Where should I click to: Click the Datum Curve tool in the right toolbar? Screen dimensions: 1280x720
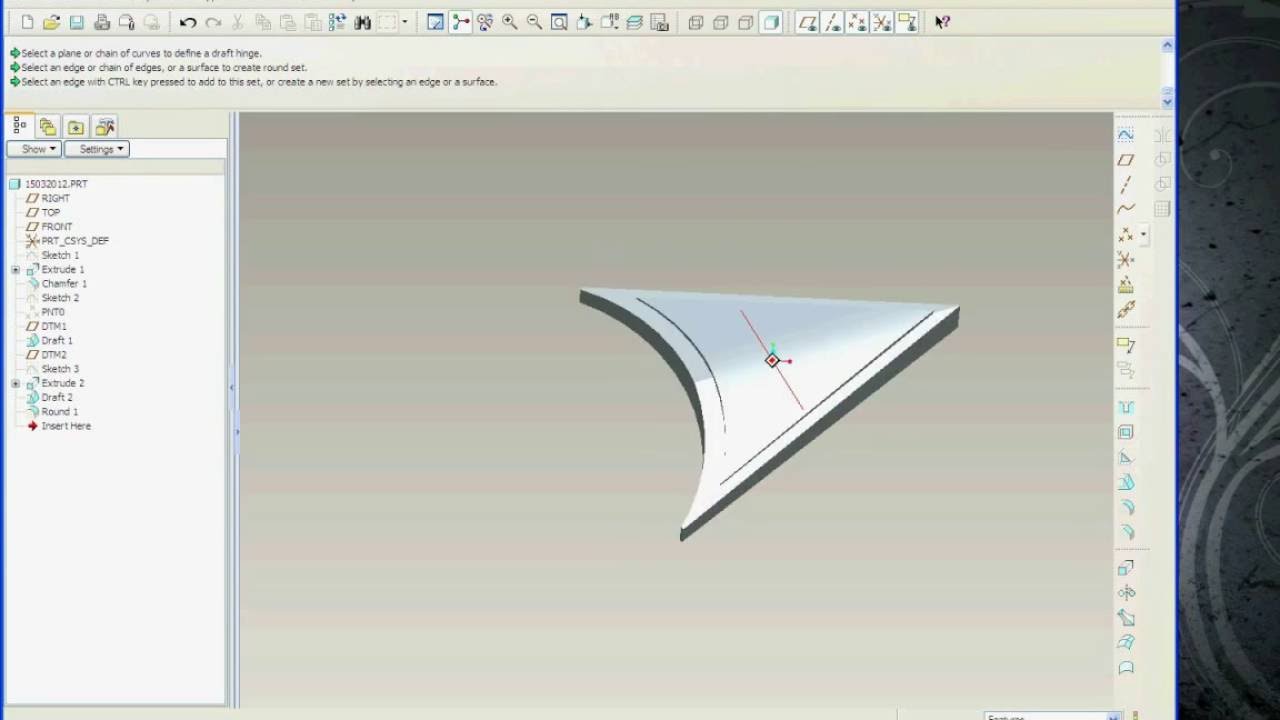(x=1126, y=210)
